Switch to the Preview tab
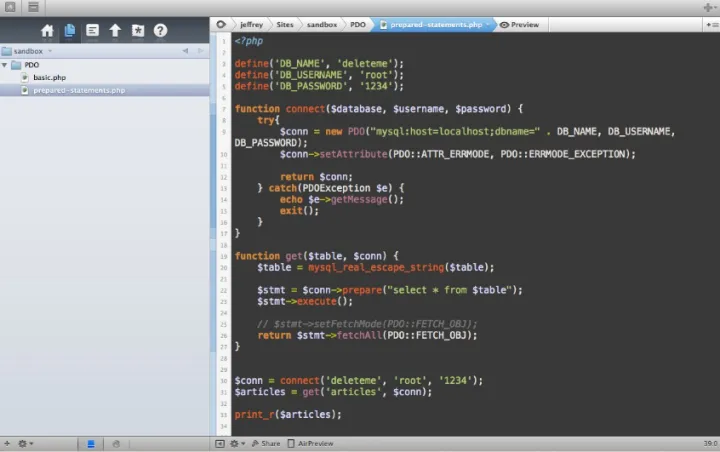 pyautogui.click(x=520, y=24)
